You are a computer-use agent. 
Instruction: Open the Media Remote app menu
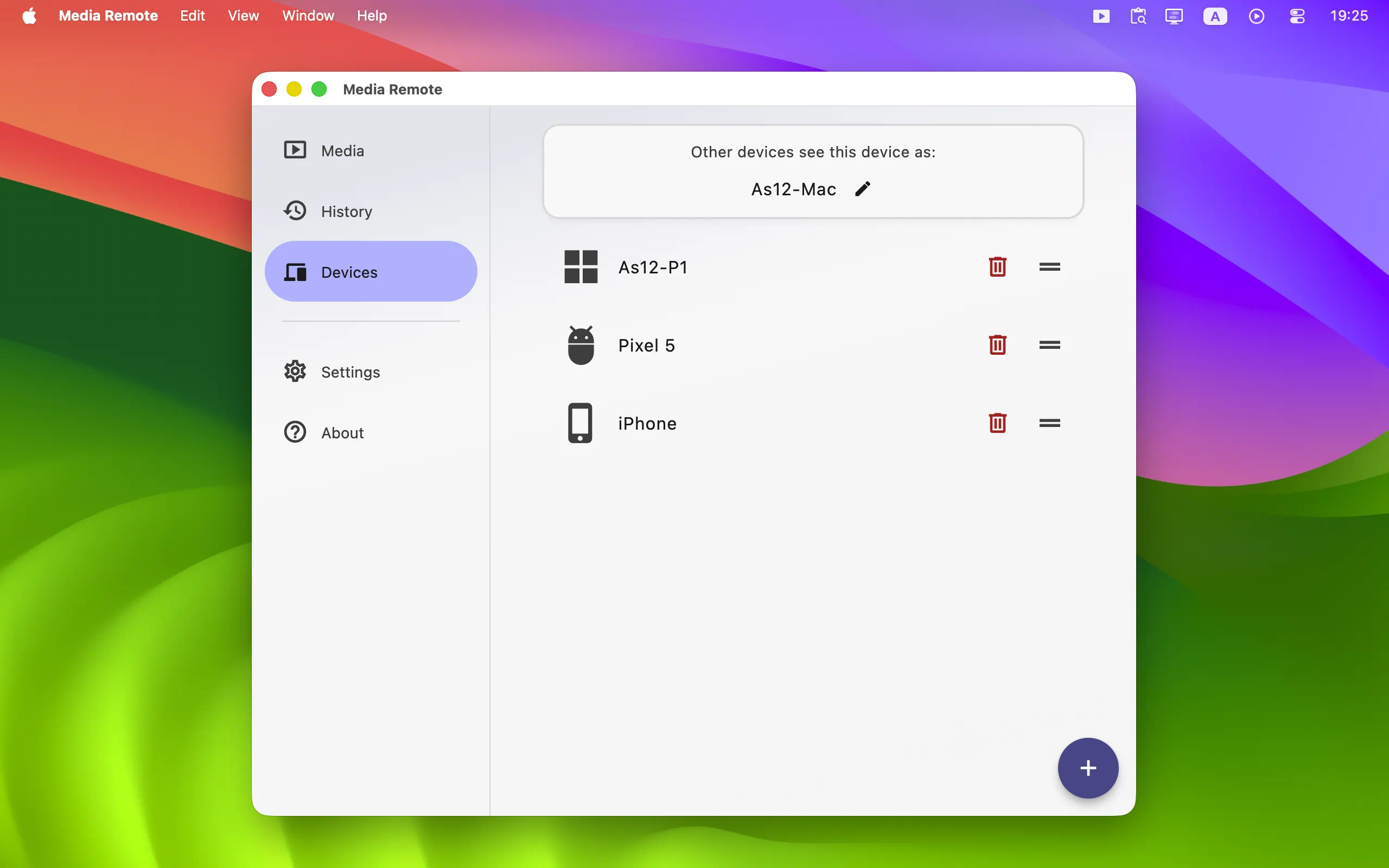108,16
